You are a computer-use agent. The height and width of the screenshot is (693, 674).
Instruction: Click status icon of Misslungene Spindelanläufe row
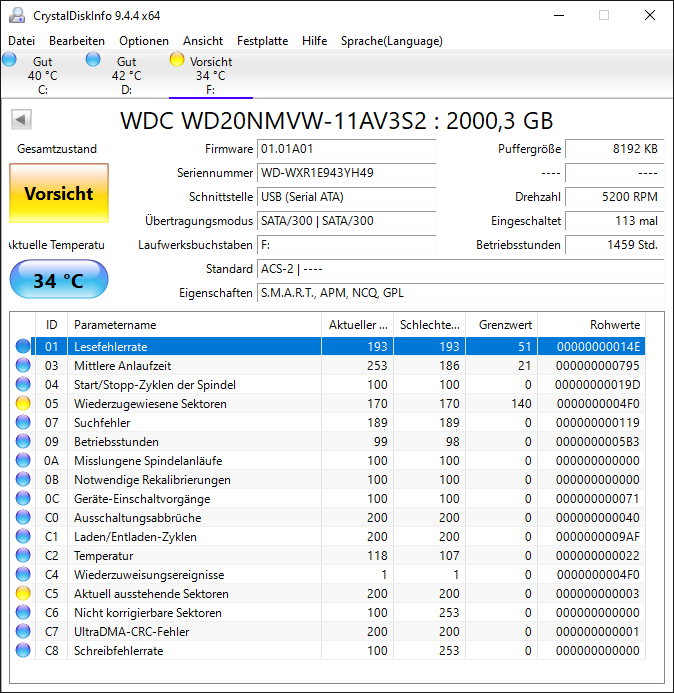pos(23,460)
